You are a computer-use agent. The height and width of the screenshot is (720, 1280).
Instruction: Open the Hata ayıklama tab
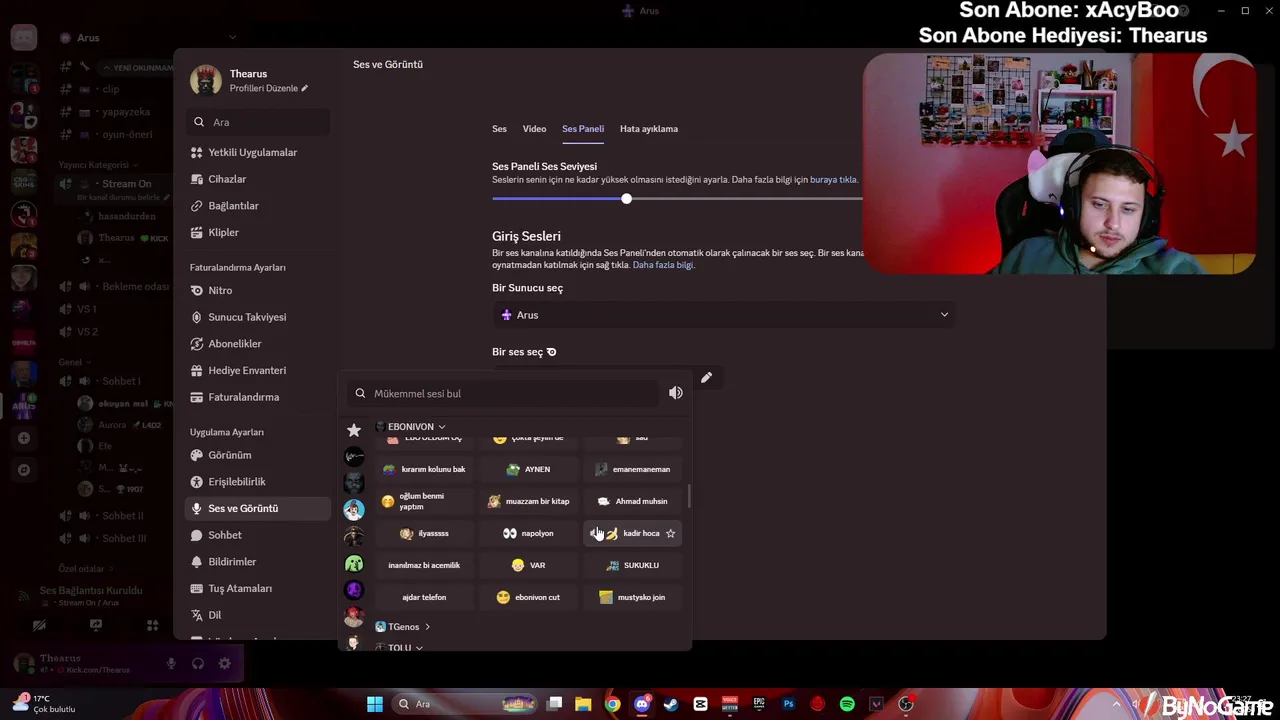[x=649, y=129]
